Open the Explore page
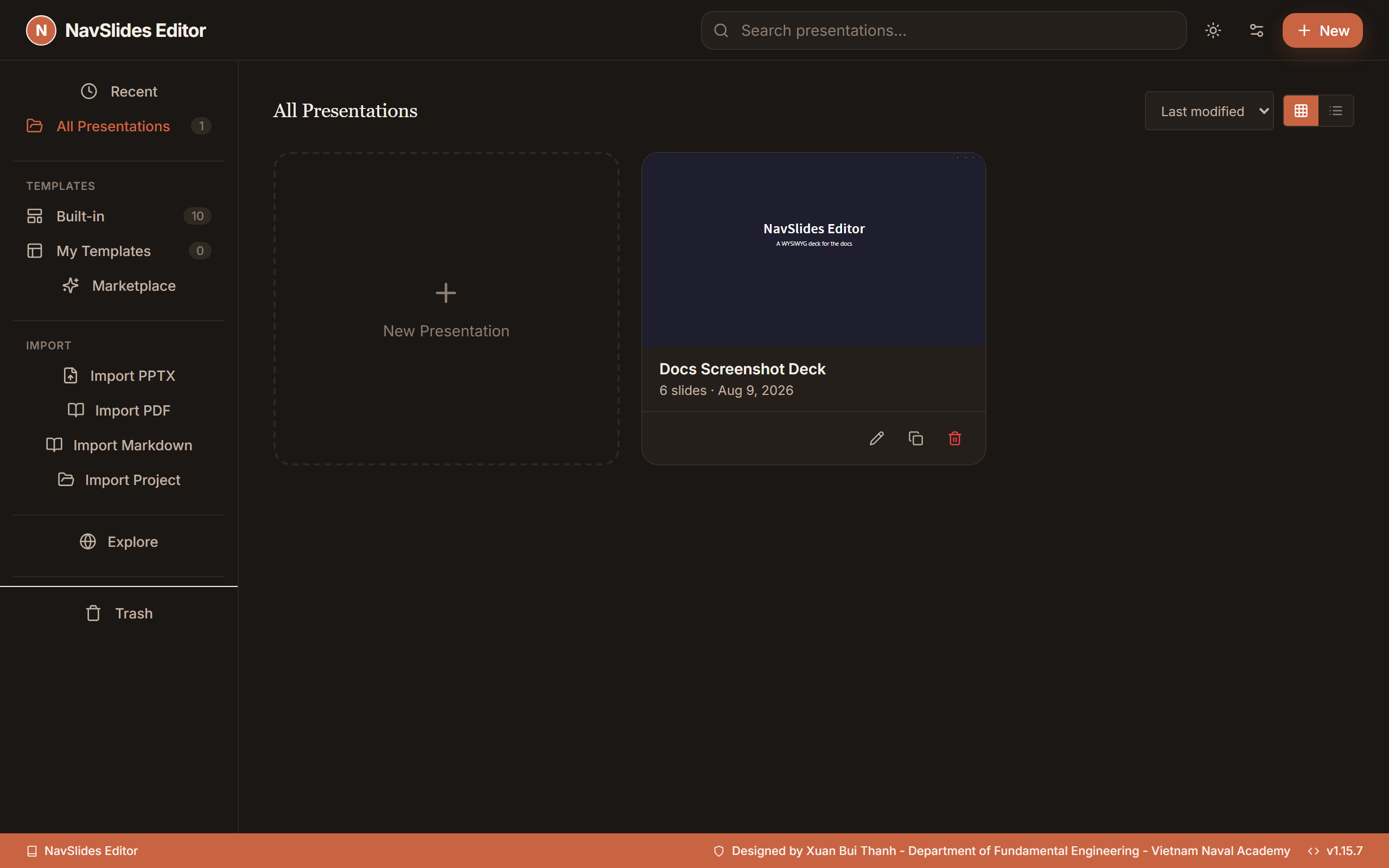This screenshot has width=1389, height=868. 119,541
